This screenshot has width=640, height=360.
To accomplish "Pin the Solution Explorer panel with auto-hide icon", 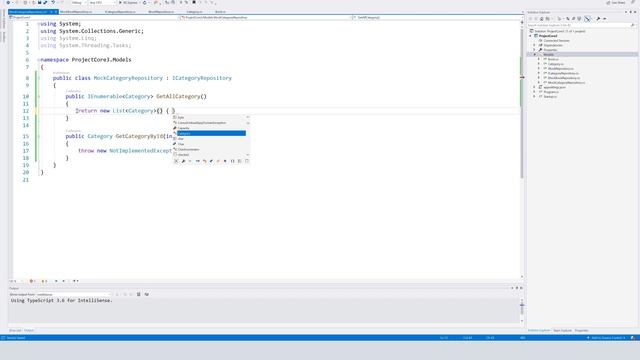I will click(631, 12).
